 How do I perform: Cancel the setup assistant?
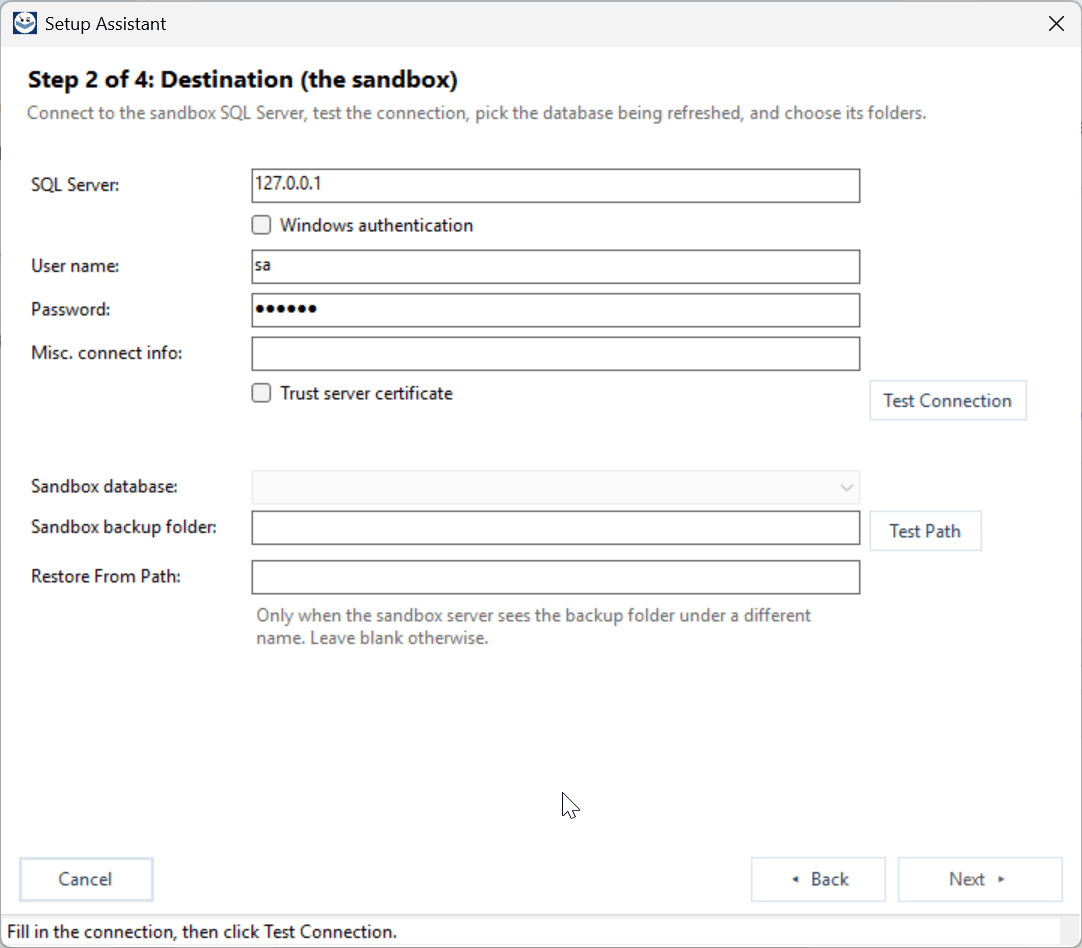(x=86, y=879)
